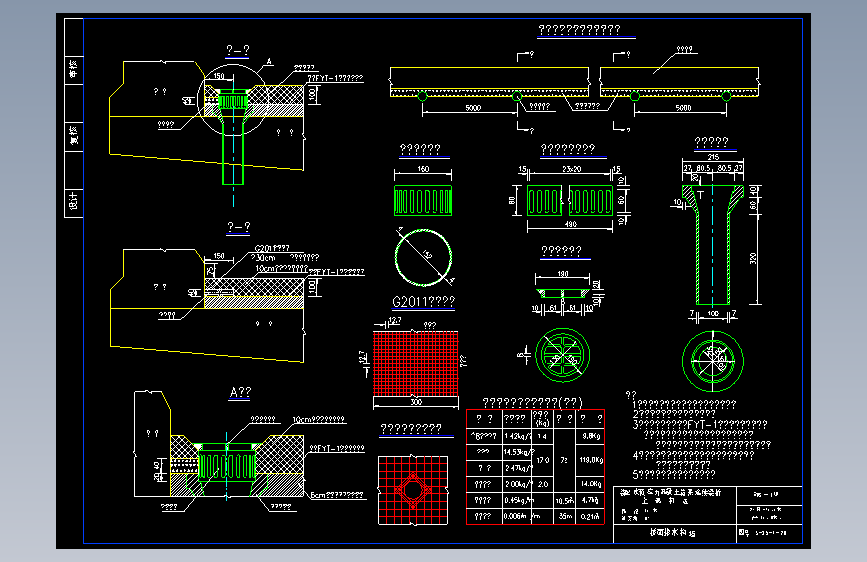867x562 pixels.
Task: Click the "160" width dimension above grate
Action: (423, 169)
